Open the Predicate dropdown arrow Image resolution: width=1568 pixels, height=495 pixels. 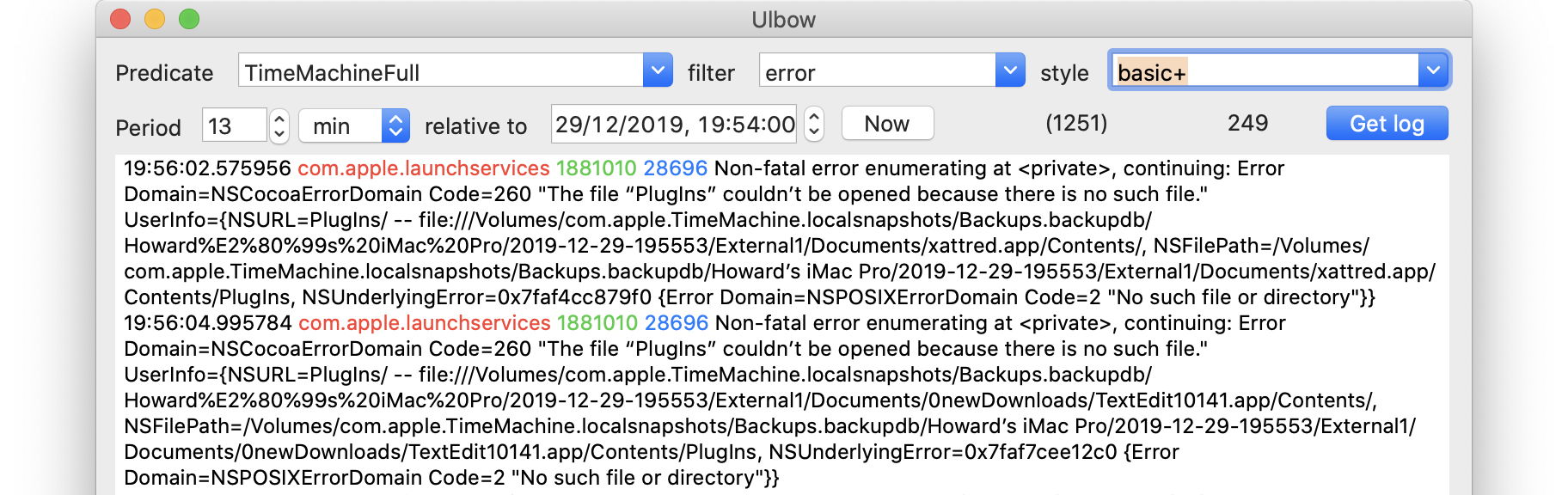pyautogui.click(x=658, y=70)
